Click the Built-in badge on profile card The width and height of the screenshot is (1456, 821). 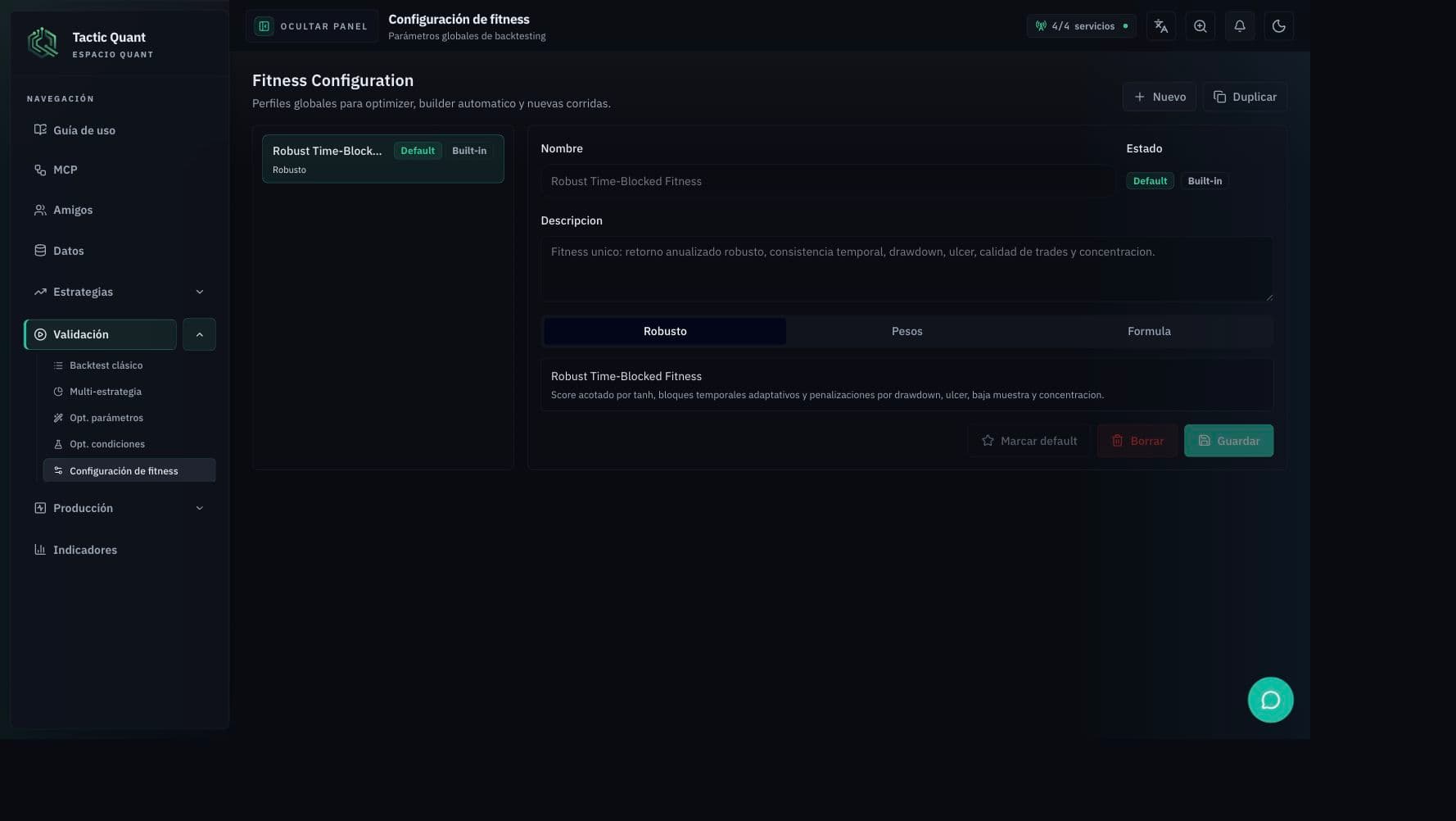coord(469,151)
